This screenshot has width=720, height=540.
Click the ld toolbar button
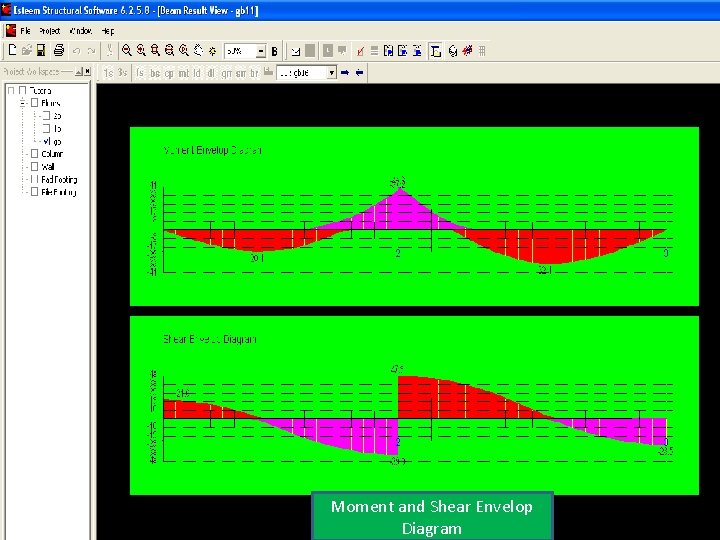[x=197, y=73]
